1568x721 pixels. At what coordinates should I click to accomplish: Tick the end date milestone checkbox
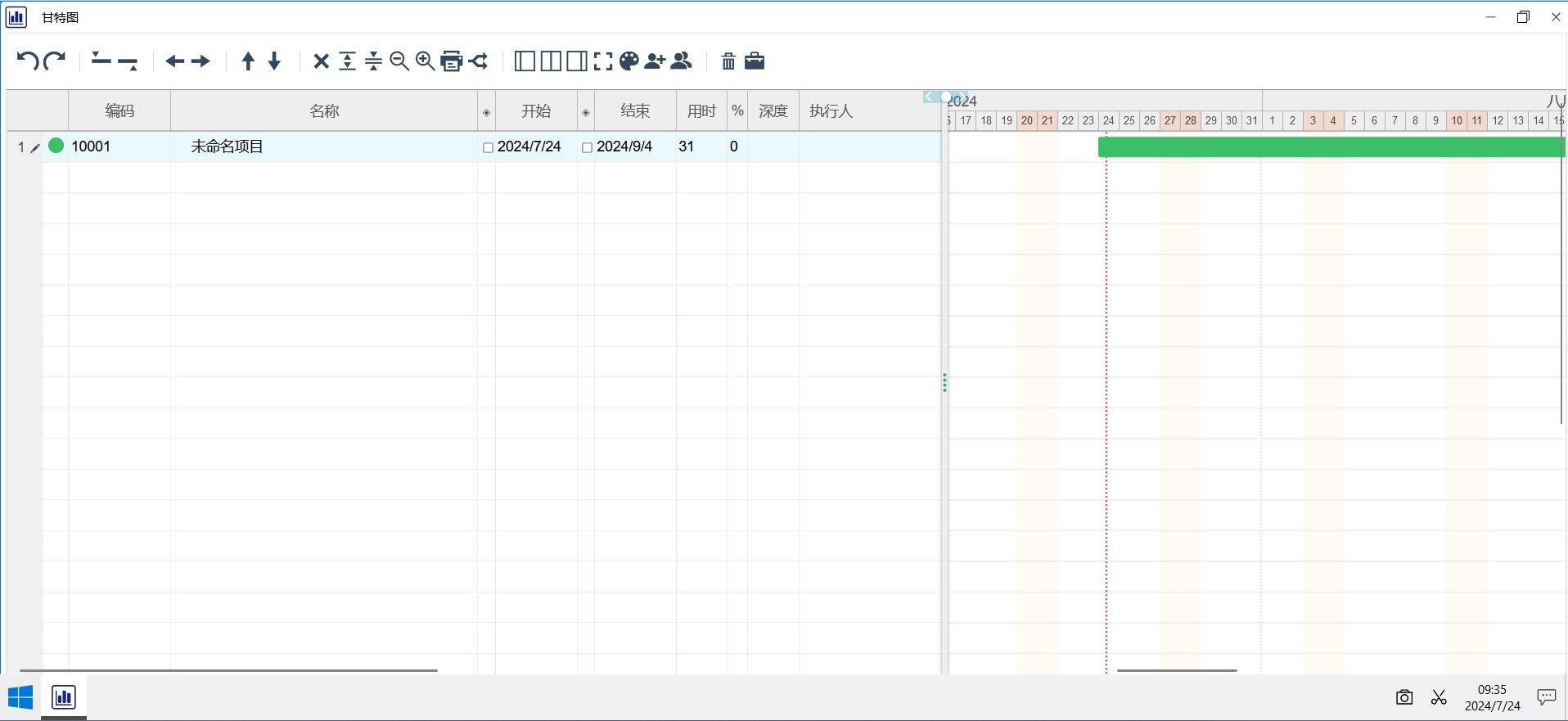click(x=587, y=148)
